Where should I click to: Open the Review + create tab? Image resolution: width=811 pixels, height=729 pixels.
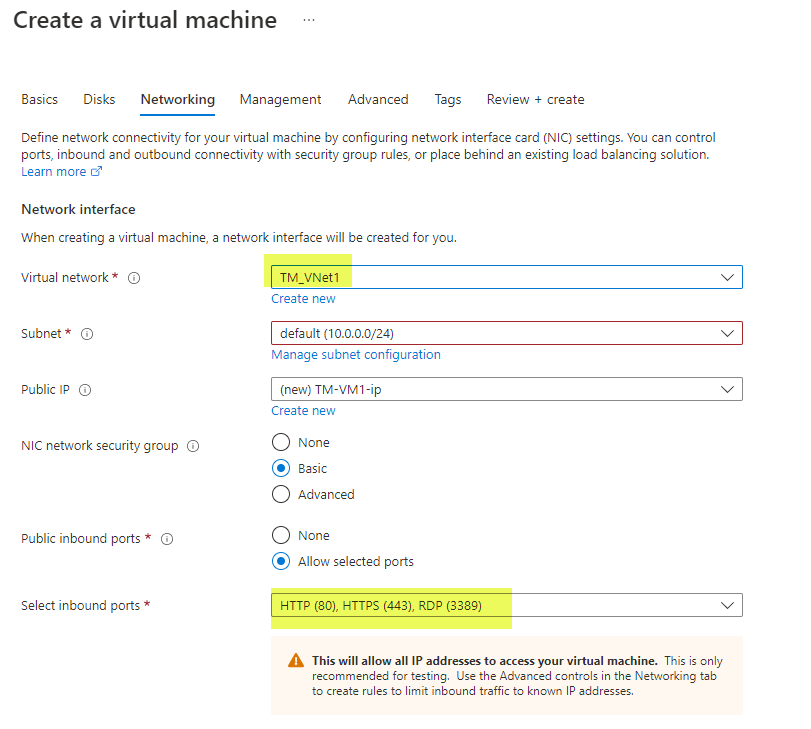[x=535, y=99]
